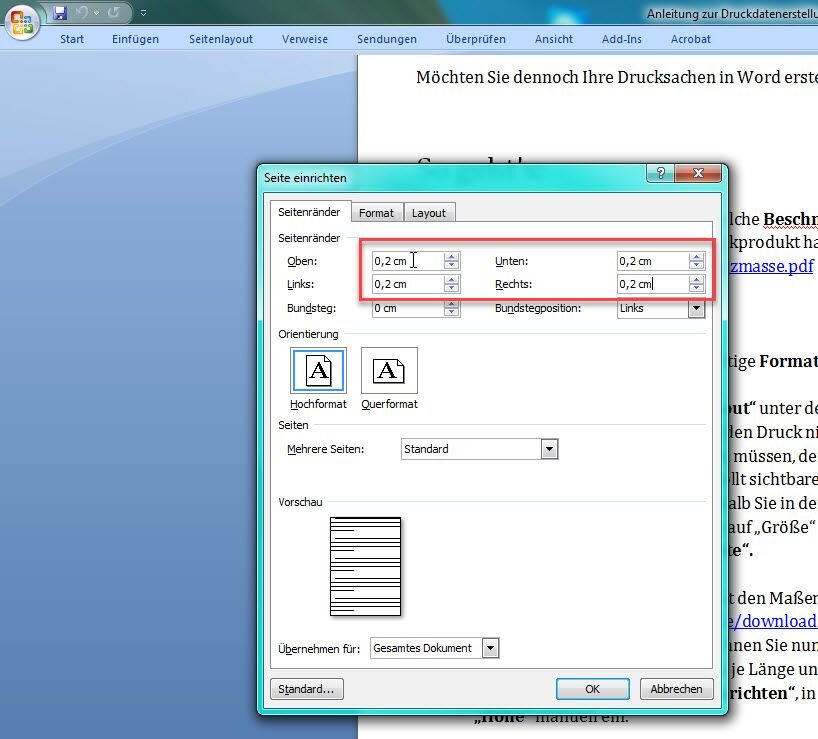Click the Undo arrow icon
The width and height of the screenshot is (818, 739).
coord(82,13)
